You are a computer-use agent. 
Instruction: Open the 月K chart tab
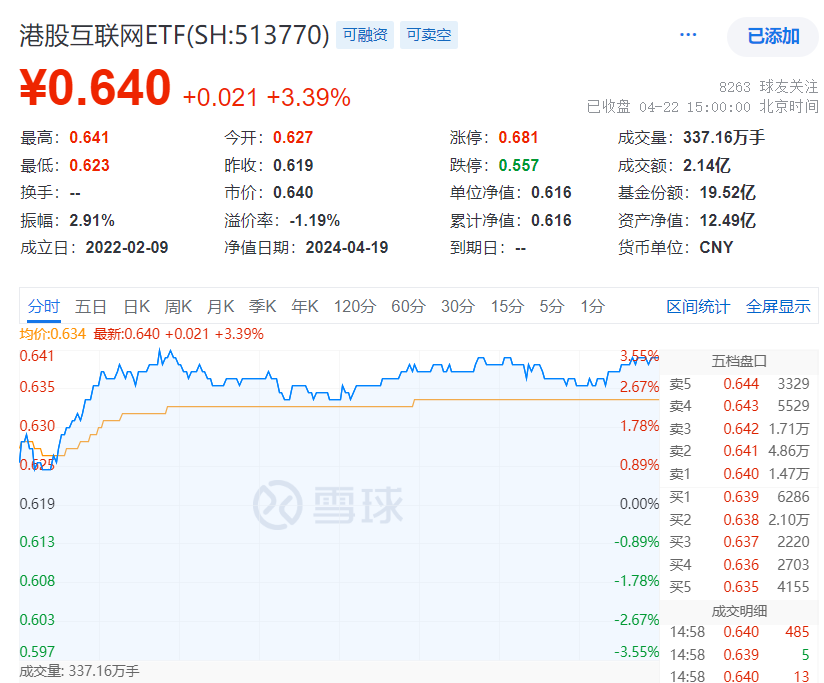(220, 306)
